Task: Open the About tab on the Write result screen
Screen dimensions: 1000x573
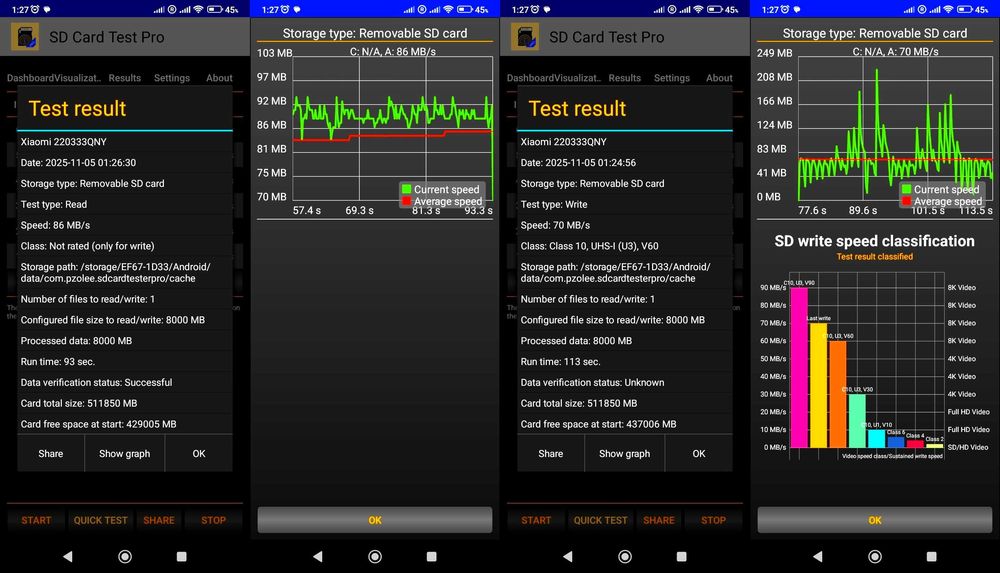Action: click(719, 78)
